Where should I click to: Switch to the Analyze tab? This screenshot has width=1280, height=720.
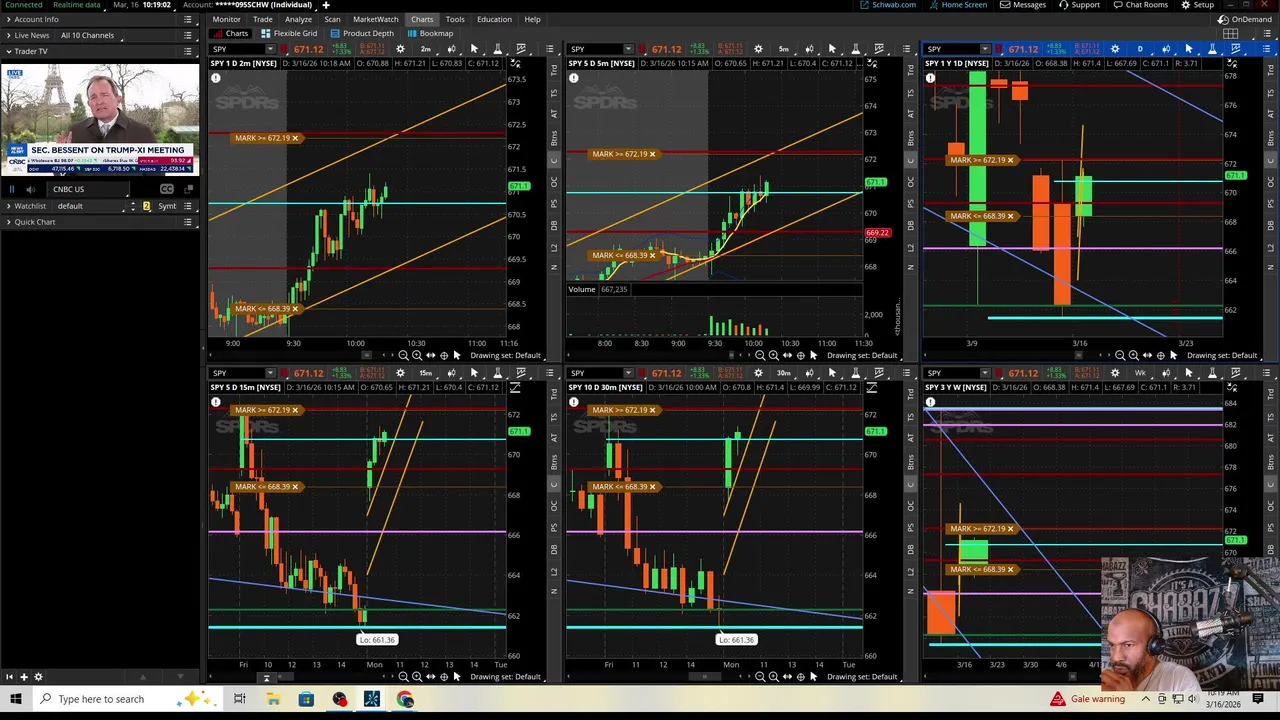298,19
